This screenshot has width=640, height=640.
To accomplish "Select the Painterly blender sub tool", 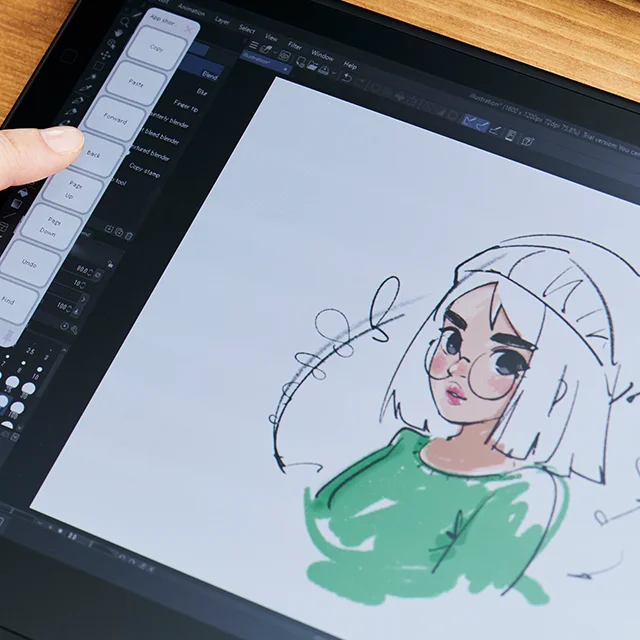I will pos(169,120).
